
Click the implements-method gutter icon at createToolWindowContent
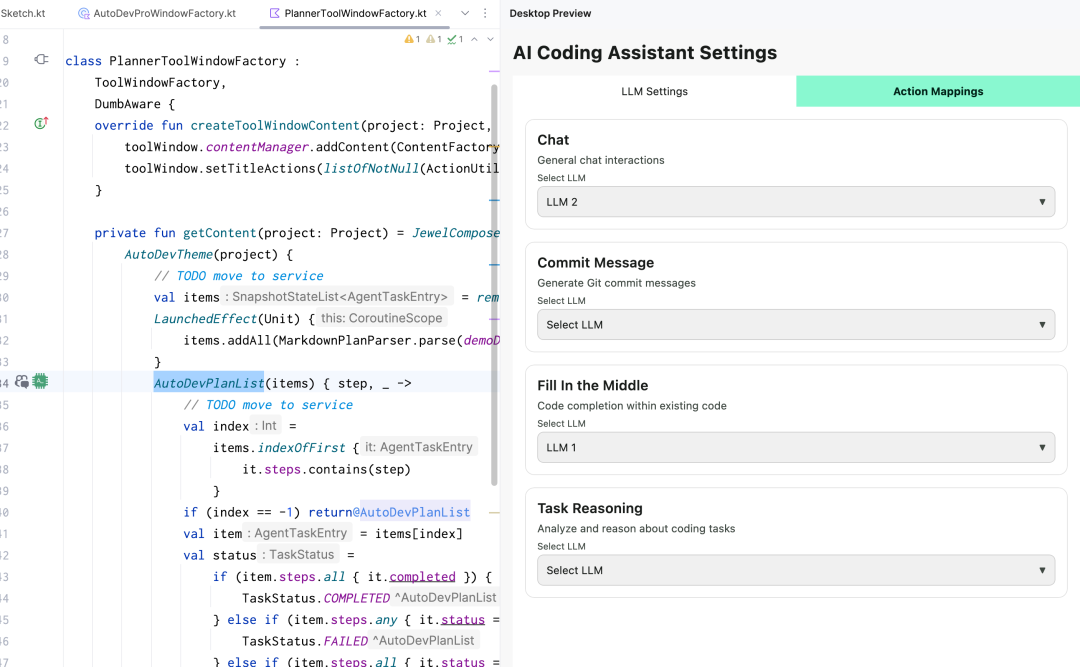[41, 124]
